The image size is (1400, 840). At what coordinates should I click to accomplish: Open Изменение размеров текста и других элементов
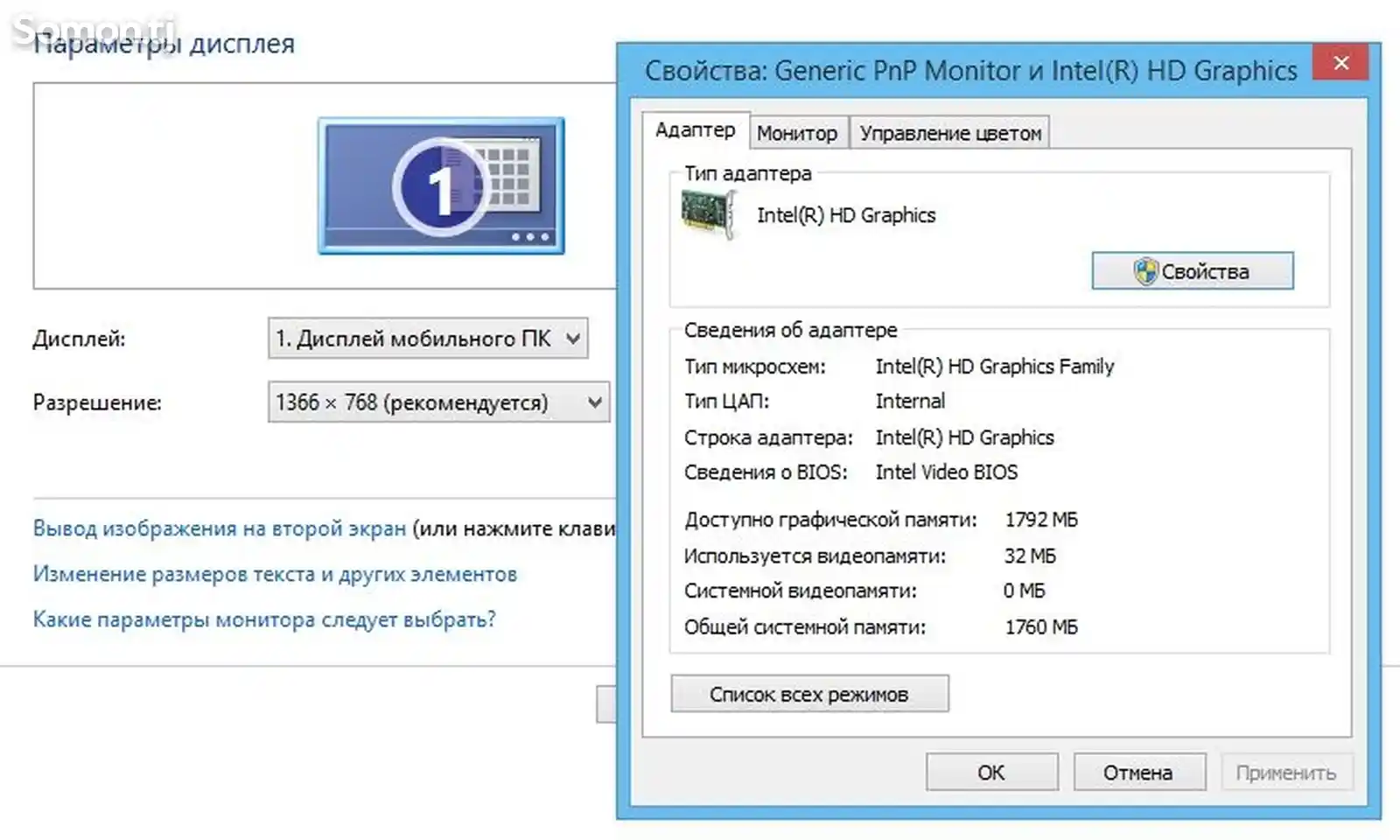click(x=275, y=574)
